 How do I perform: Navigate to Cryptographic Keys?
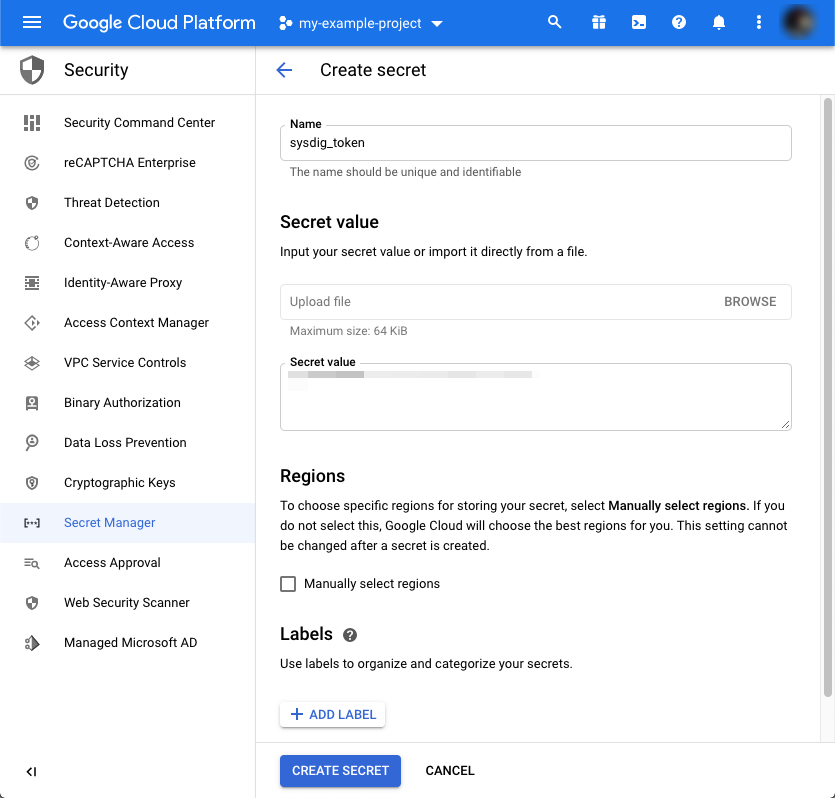[120, 483]
